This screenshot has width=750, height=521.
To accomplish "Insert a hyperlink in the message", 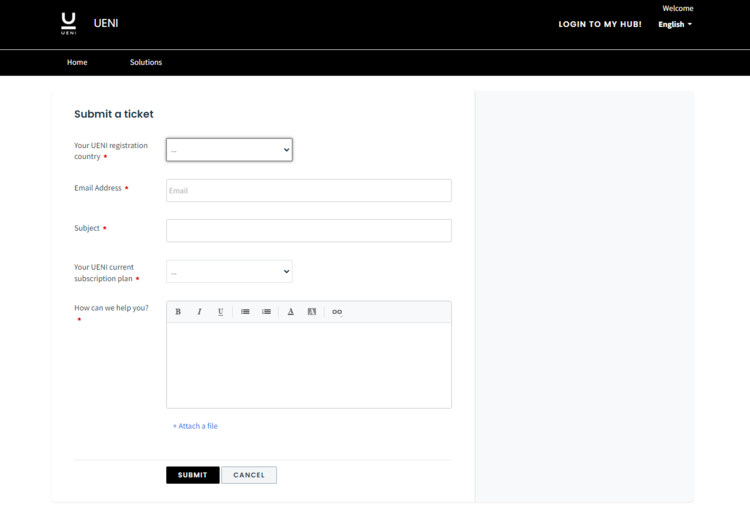I will (337, 312).
